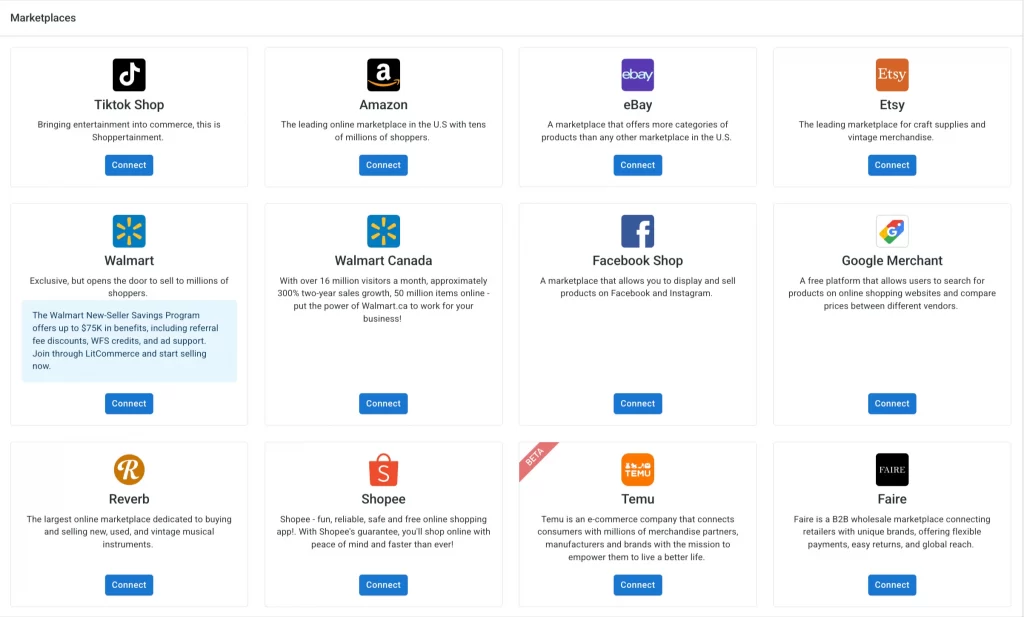This screenshot has height=617, width=1024.
Task: Click the Facebook Shop logo icon
Action: point(637,231)
